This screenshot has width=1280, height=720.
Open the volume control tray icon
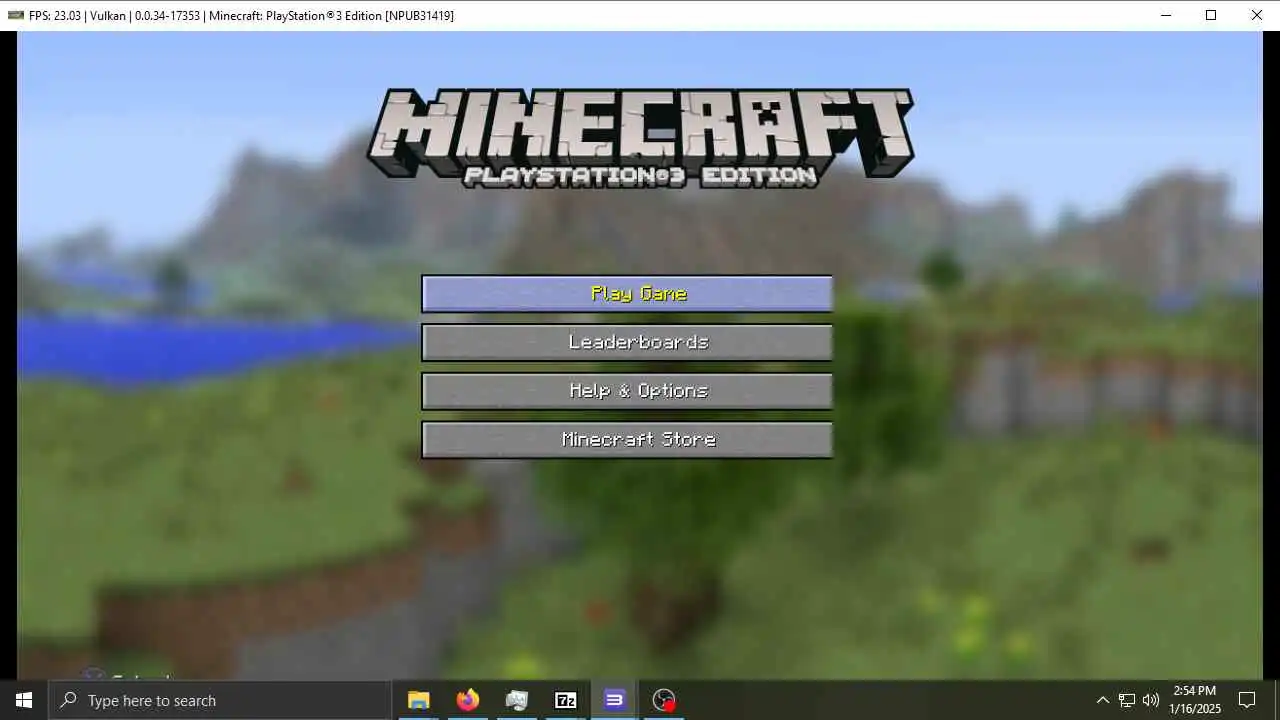[x=1150, y=700]
